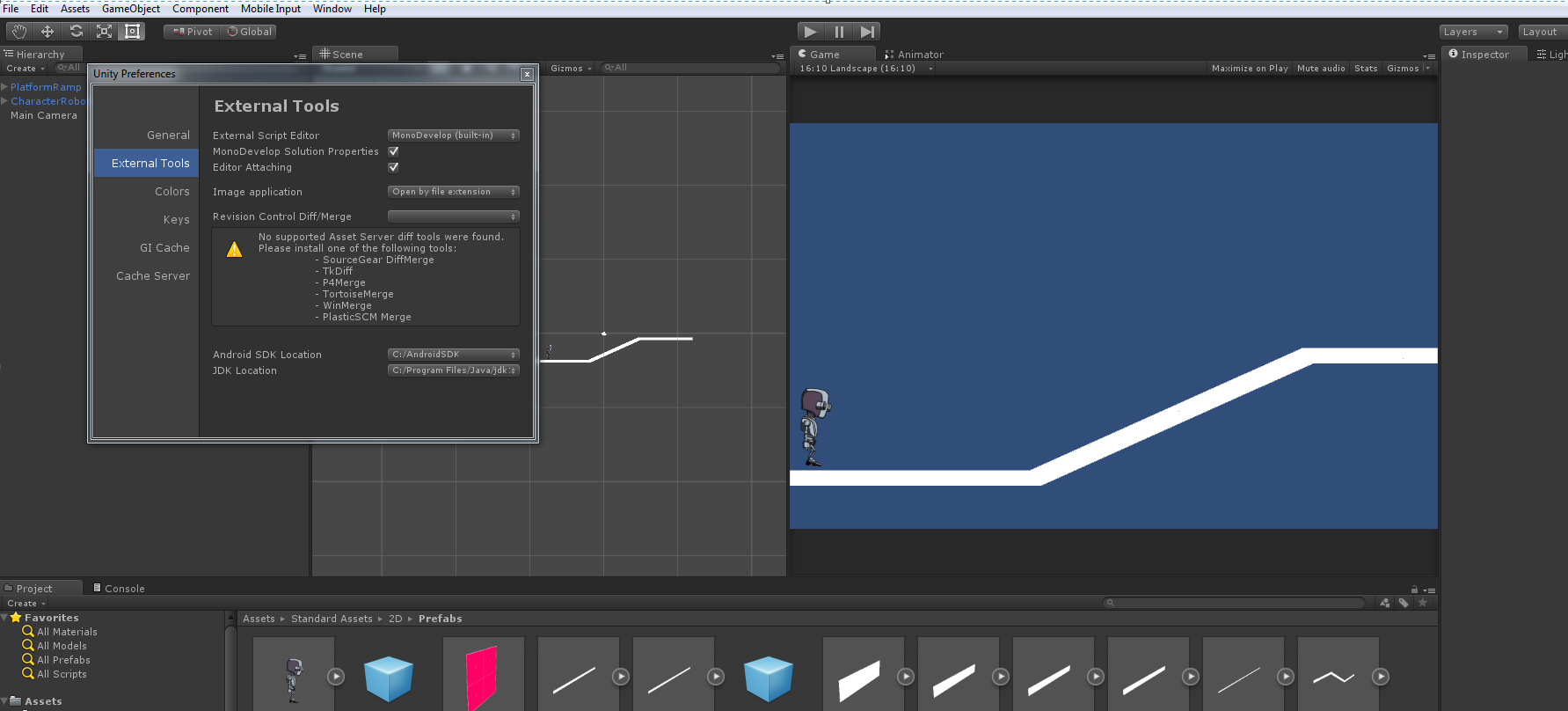Open External Script Editor dropdown
This screenshot has width=1568, height=711.
coord(454,136)
